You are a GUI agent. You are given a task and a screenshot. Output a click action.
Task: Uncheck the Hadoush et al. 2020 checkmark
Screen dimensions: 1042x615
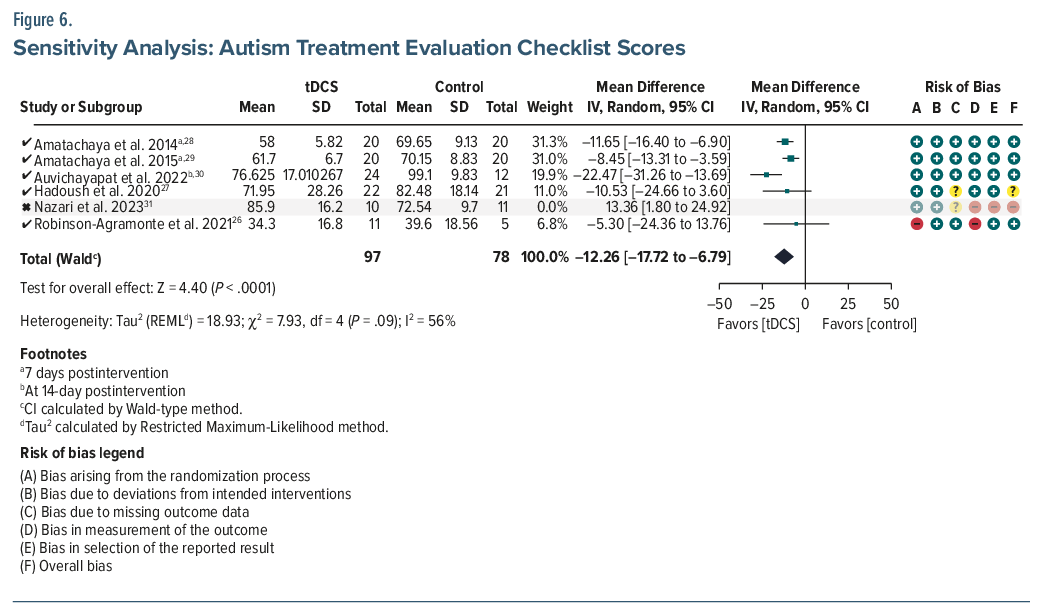[x=25, y=191]
